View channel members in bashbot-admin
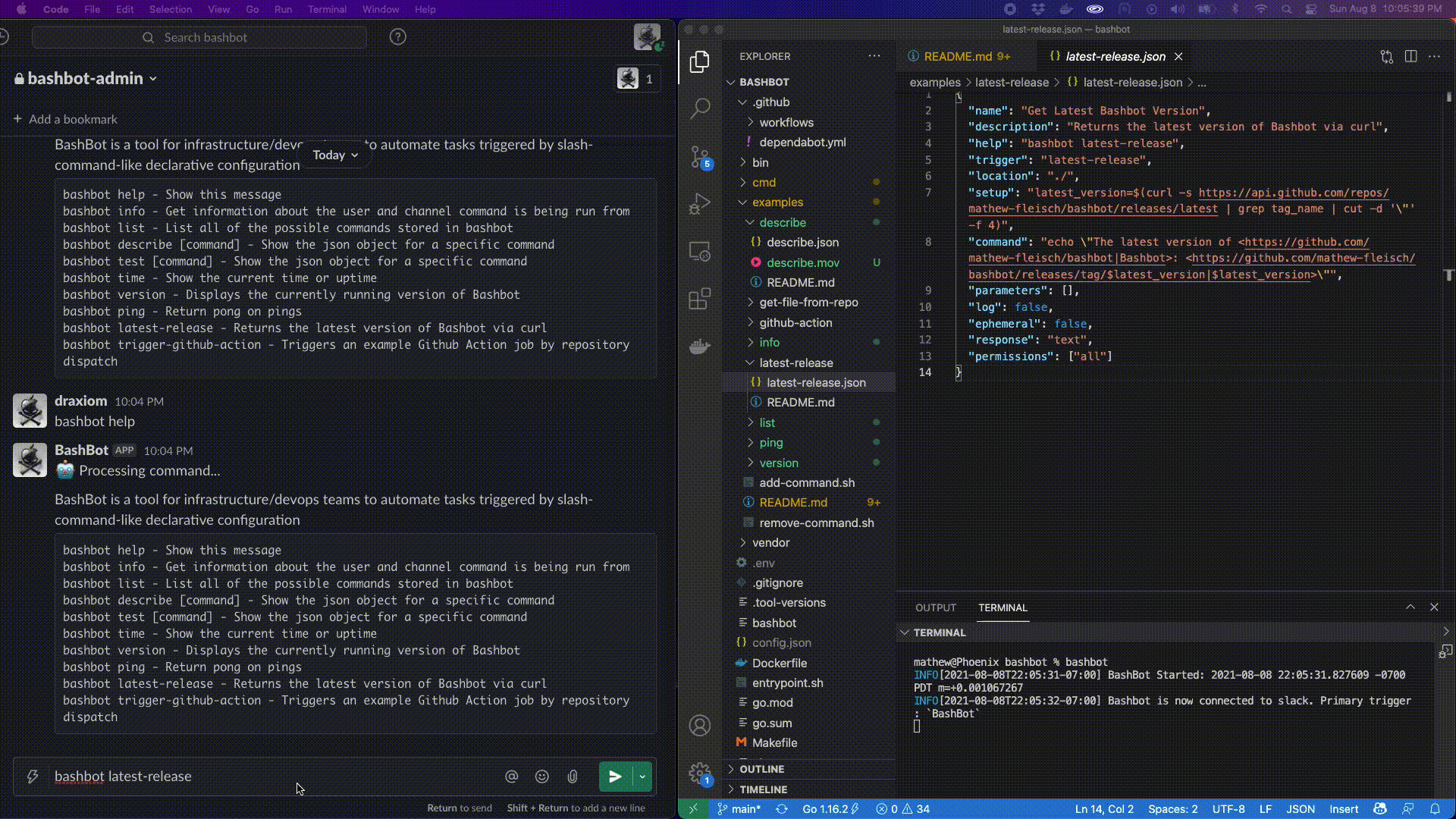 click(637, 79)
